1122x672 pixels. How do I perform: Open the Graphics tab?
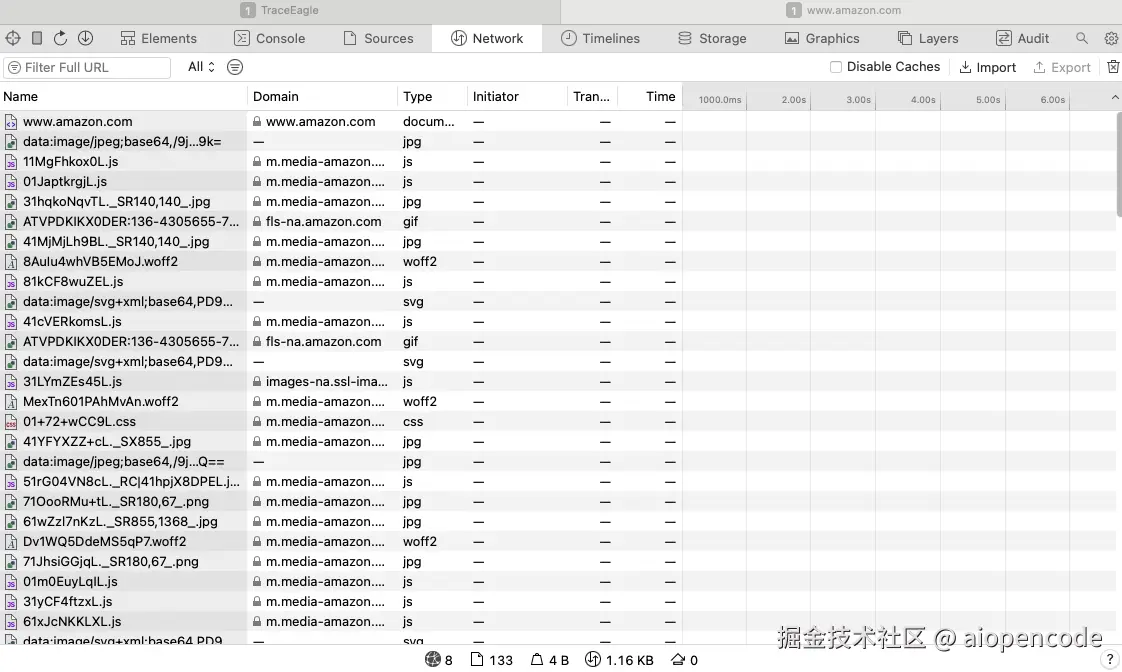point(821,39)
